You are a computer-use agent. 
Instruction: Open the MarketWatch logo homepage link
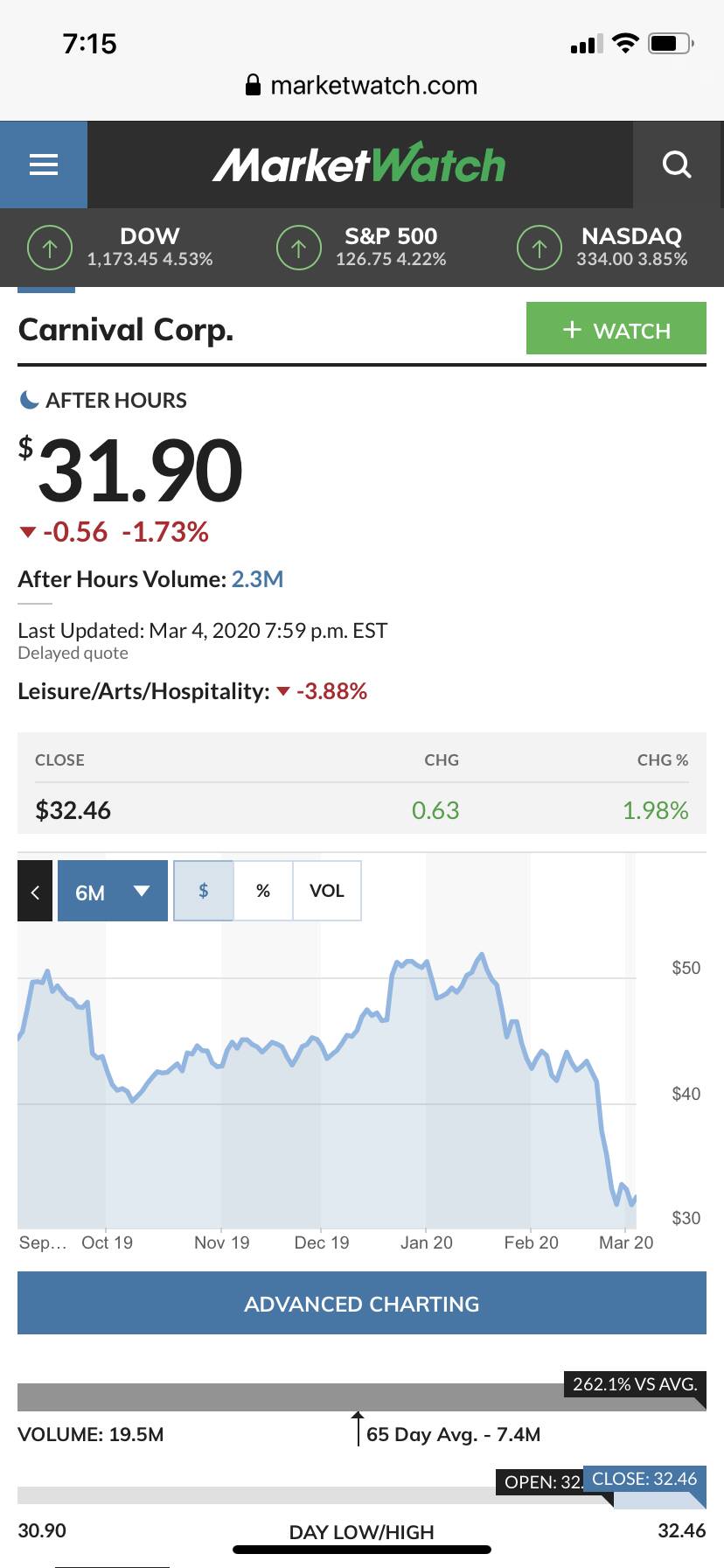pos(359,164)
